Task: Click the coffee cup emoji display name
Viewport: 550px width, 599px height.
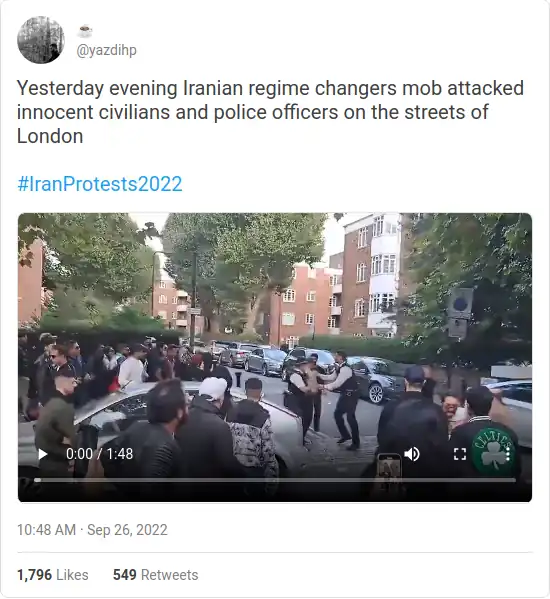Action: pos(84,31)
